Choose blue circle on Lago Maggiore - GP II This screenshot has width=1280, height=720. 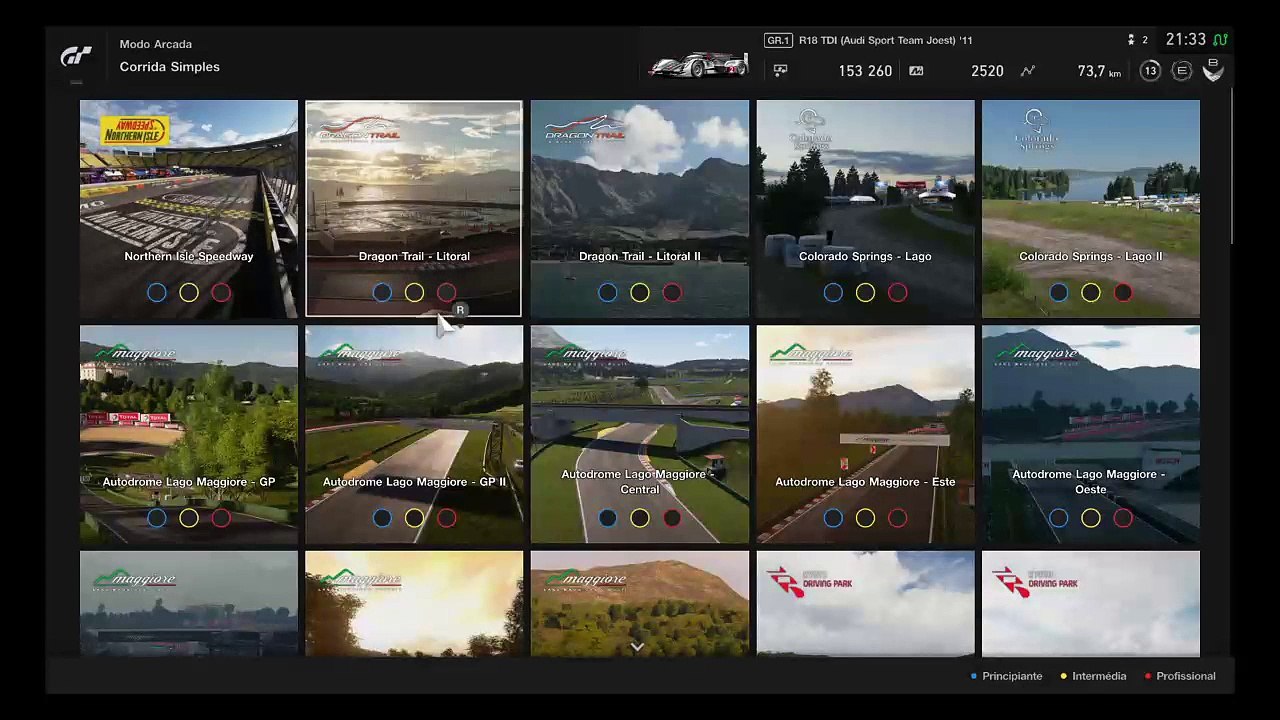point(382,518)
